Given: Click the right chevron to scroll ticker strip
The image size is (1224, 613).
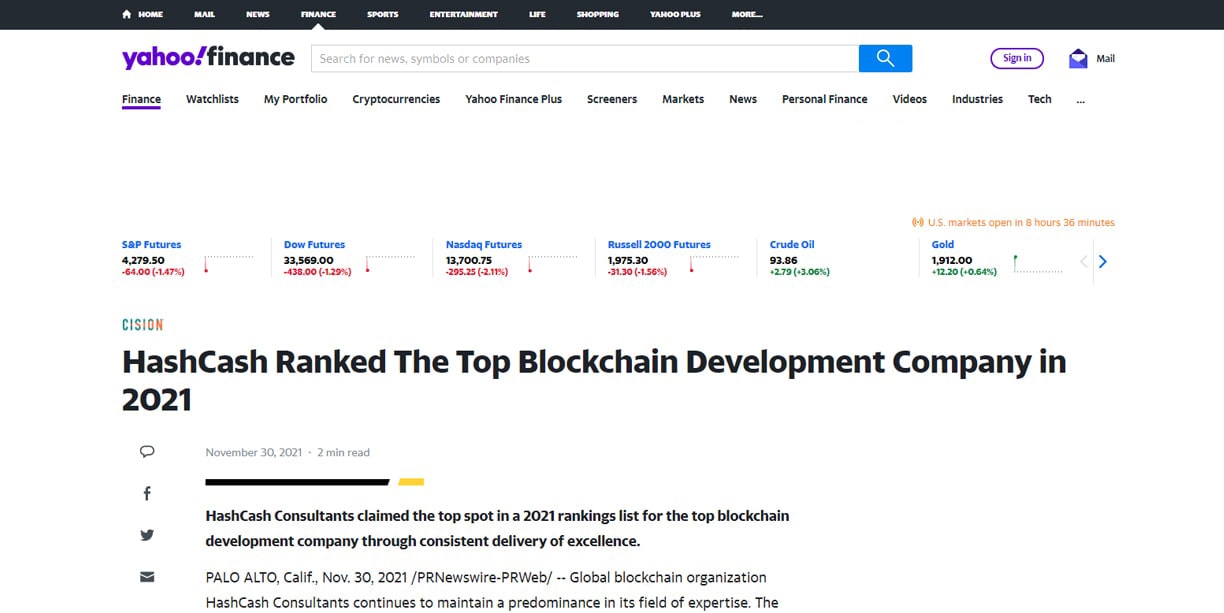Looking at the screenshot, I should (1102, 261).
